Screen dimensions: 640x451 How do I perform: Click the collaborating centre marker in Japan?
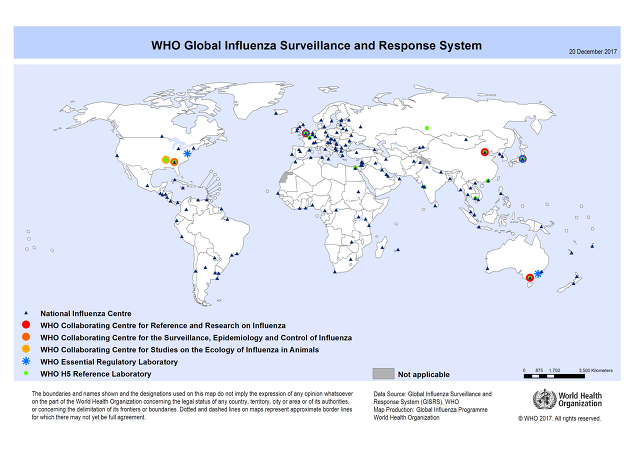click(x=522, y=159)
